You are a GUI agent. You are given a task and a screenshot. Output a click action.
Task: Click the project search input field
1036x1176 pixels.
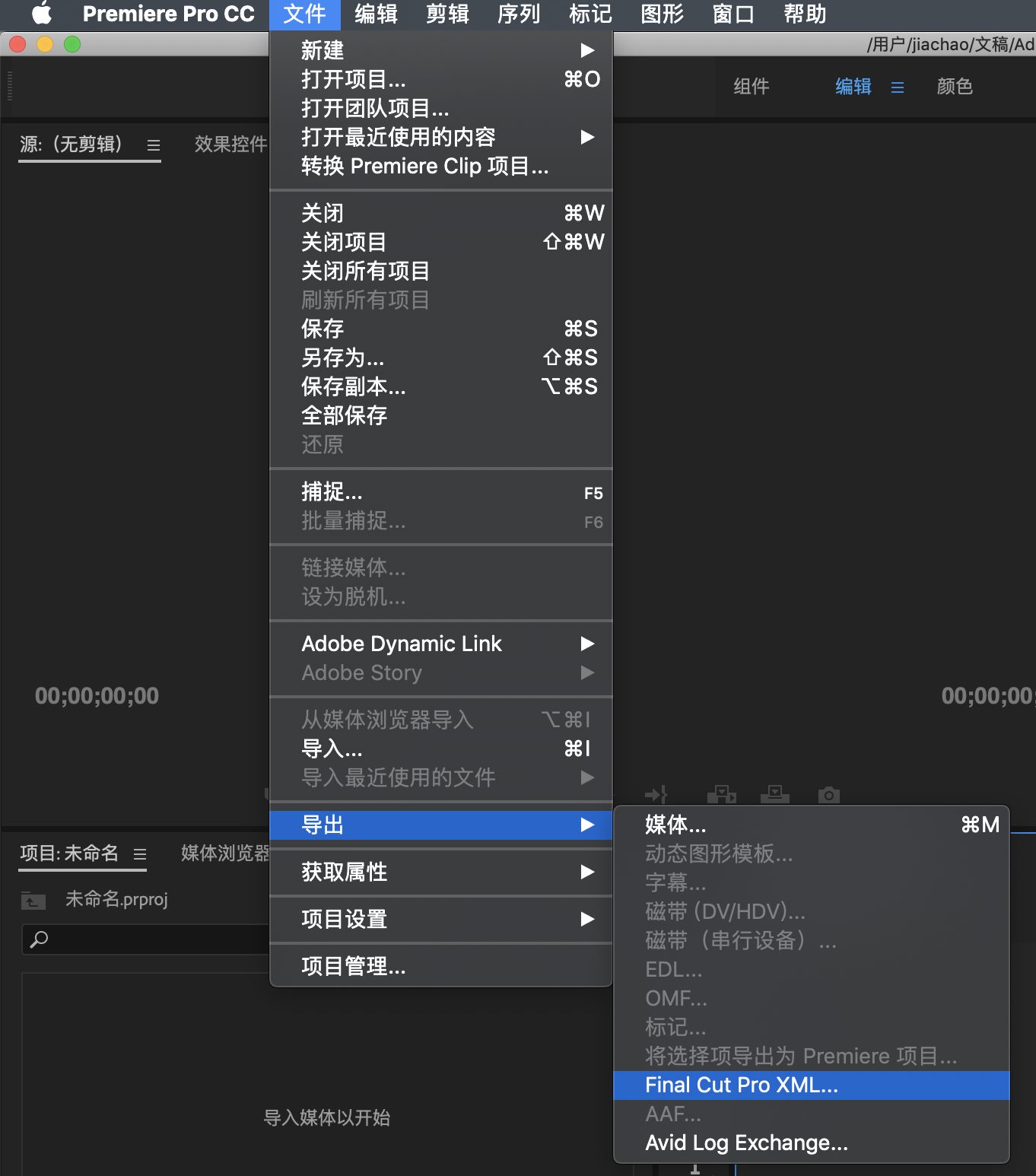pyautogui.click(x=146, y=939)
